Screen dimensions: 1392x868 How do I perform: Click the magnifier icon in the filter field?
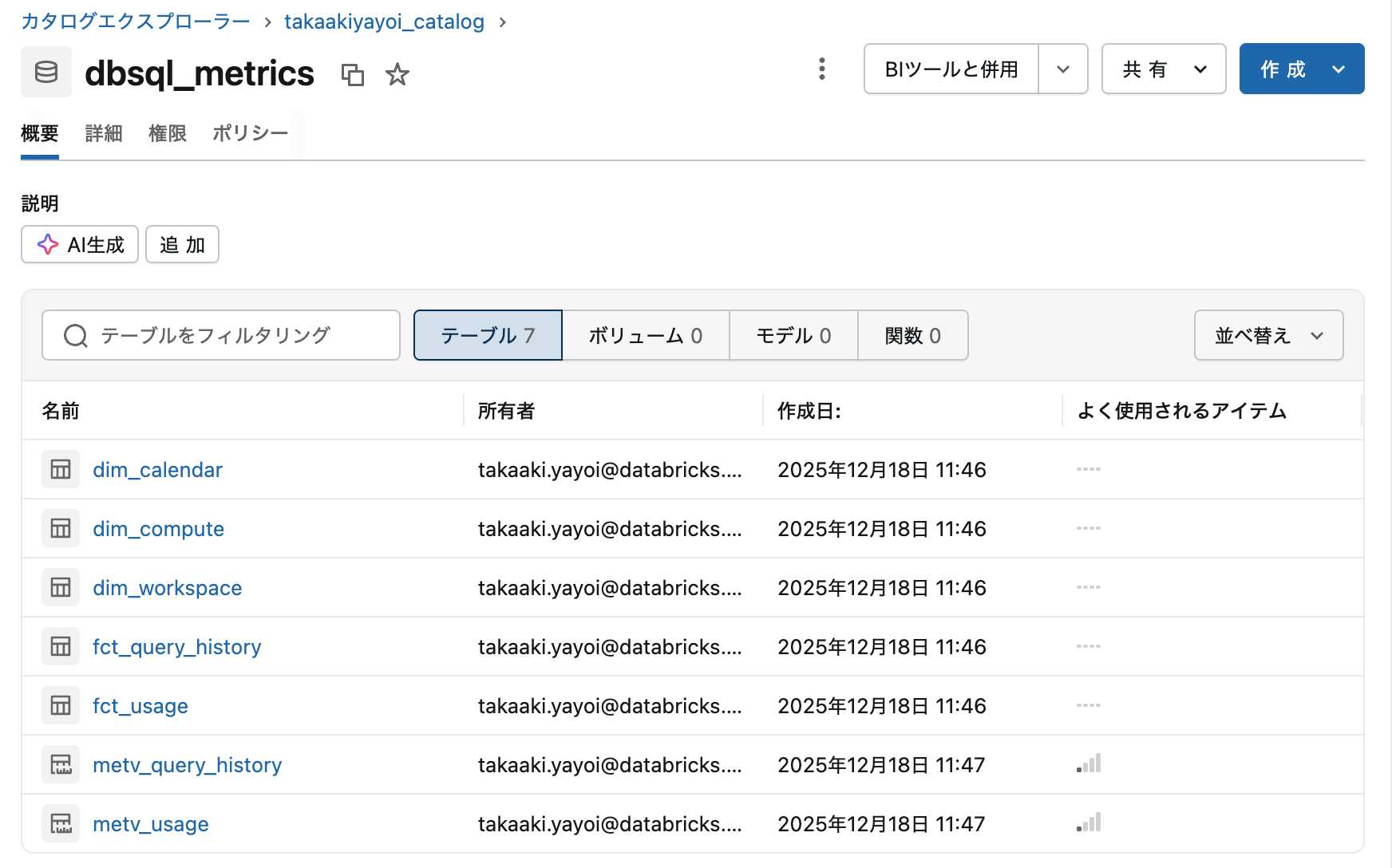[x=76, y=335]
